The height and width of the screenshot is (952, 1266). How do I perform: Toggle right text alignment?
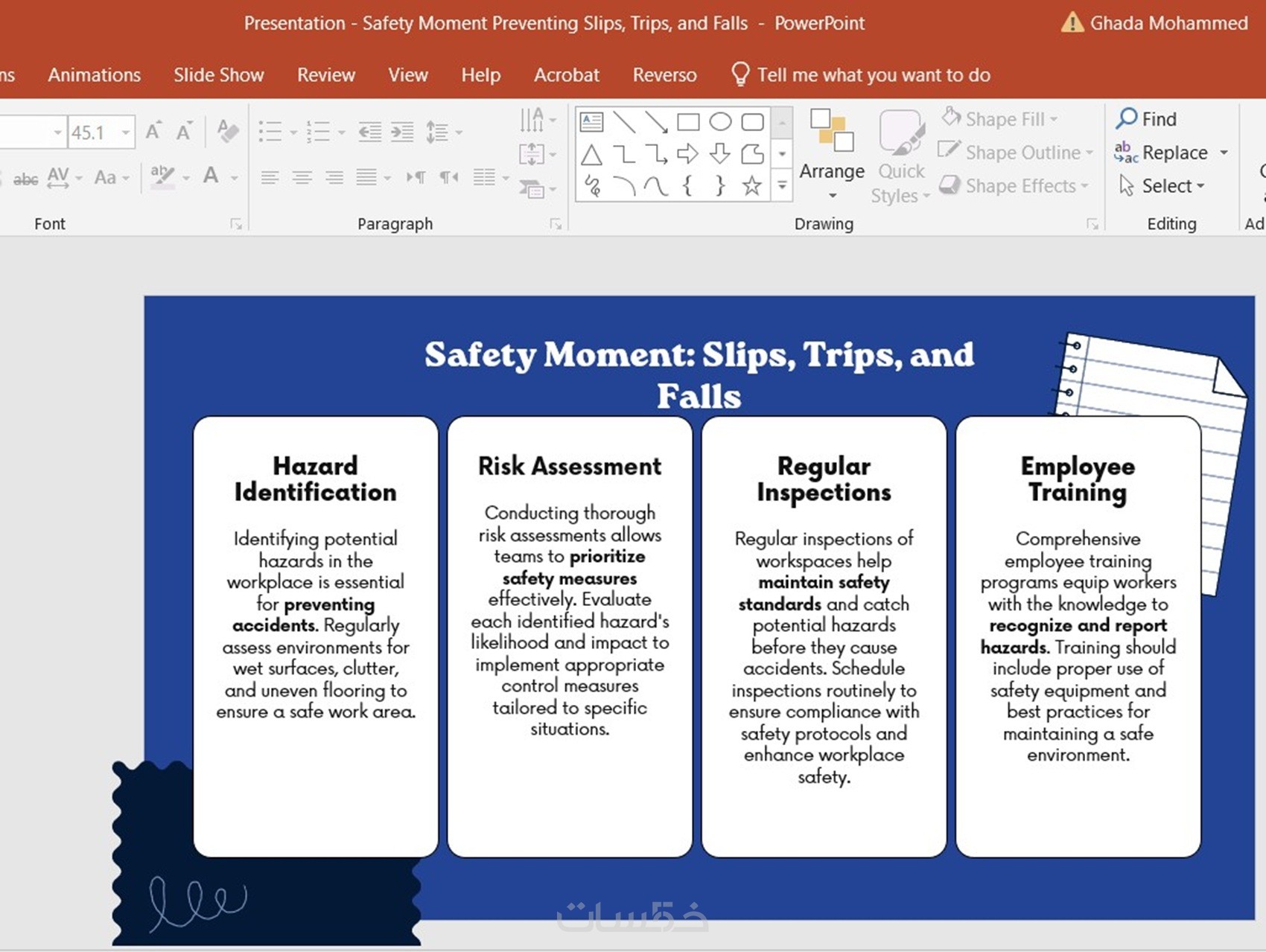pyautogui.click(x=334, y=177)
